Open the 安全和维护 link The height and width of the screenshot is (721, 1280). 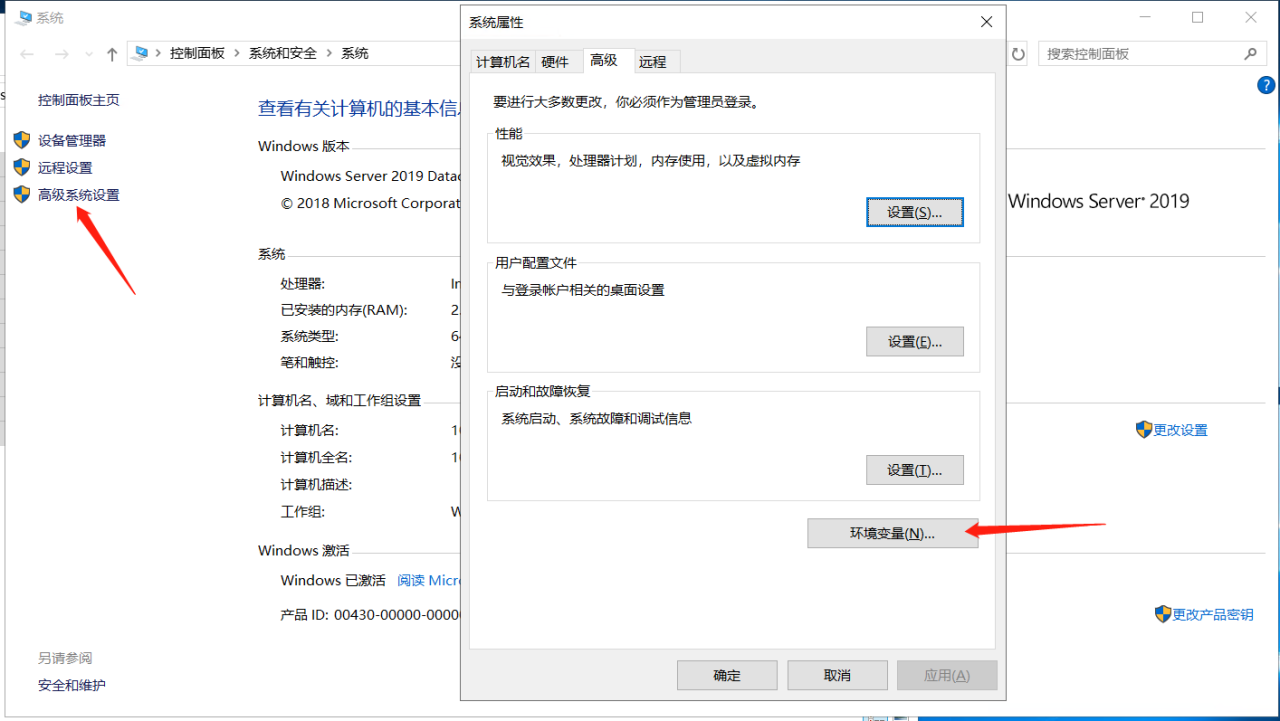[72, 685]
